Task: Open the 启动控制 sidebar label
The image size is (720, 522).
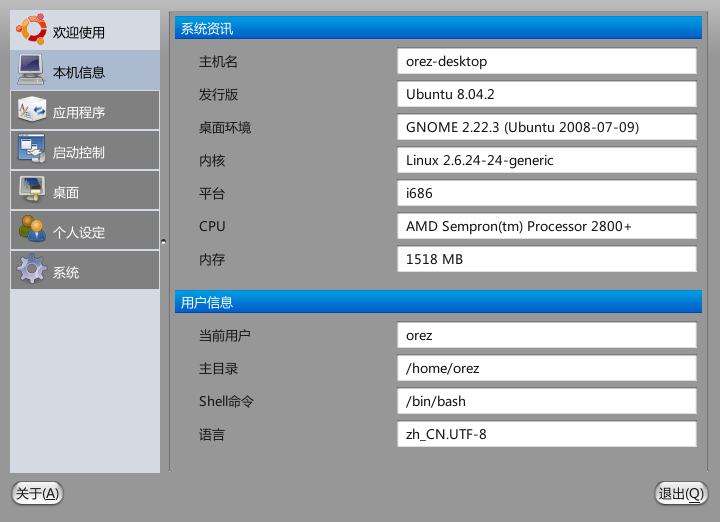Action: 79,152
